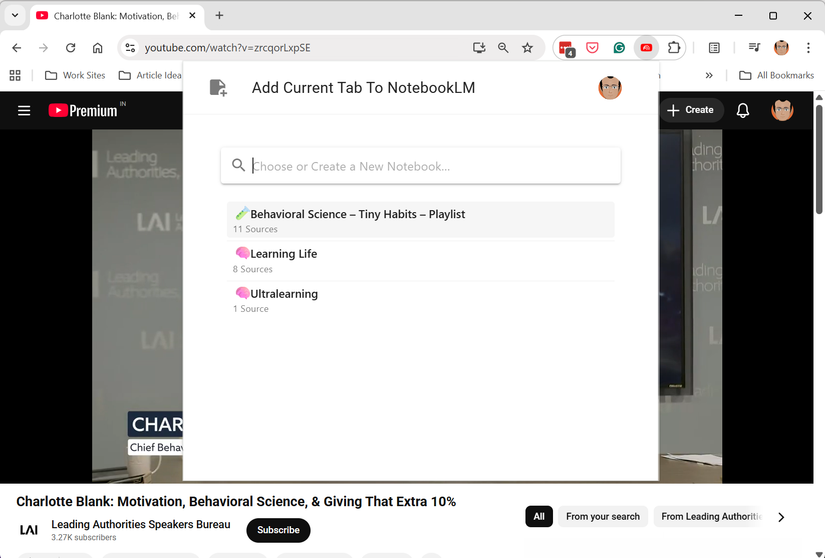Open the browser side panel icon
Screen dimensions: 825x558
[x=714, y=48]
